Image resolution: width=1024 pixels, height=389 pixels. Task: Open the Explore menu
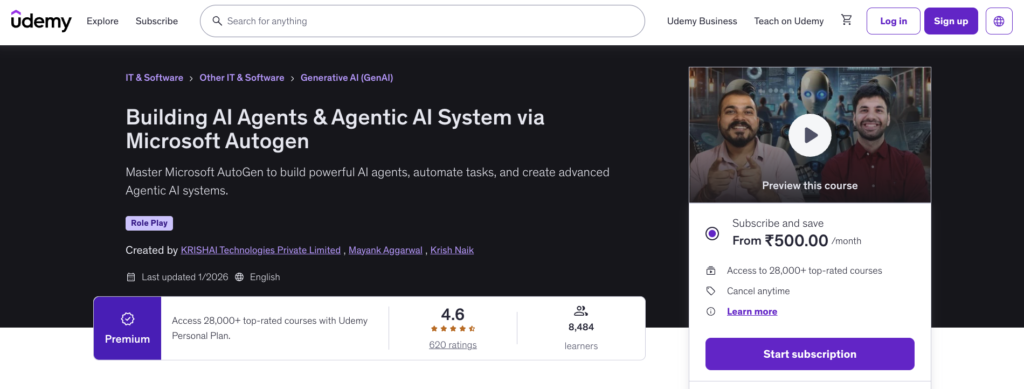103,21
